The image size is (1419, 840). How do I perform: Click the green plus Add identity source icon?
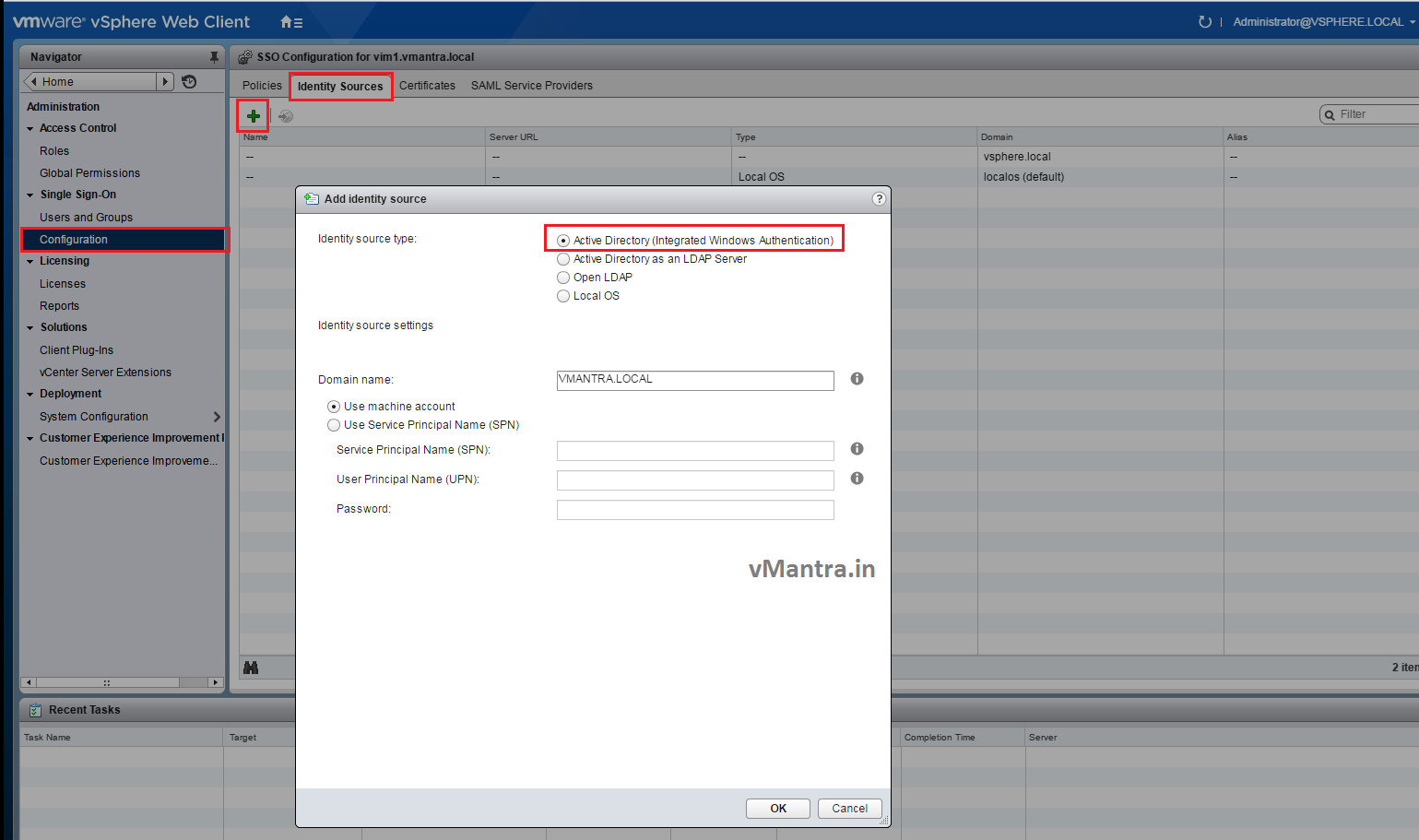coord(253,115)
